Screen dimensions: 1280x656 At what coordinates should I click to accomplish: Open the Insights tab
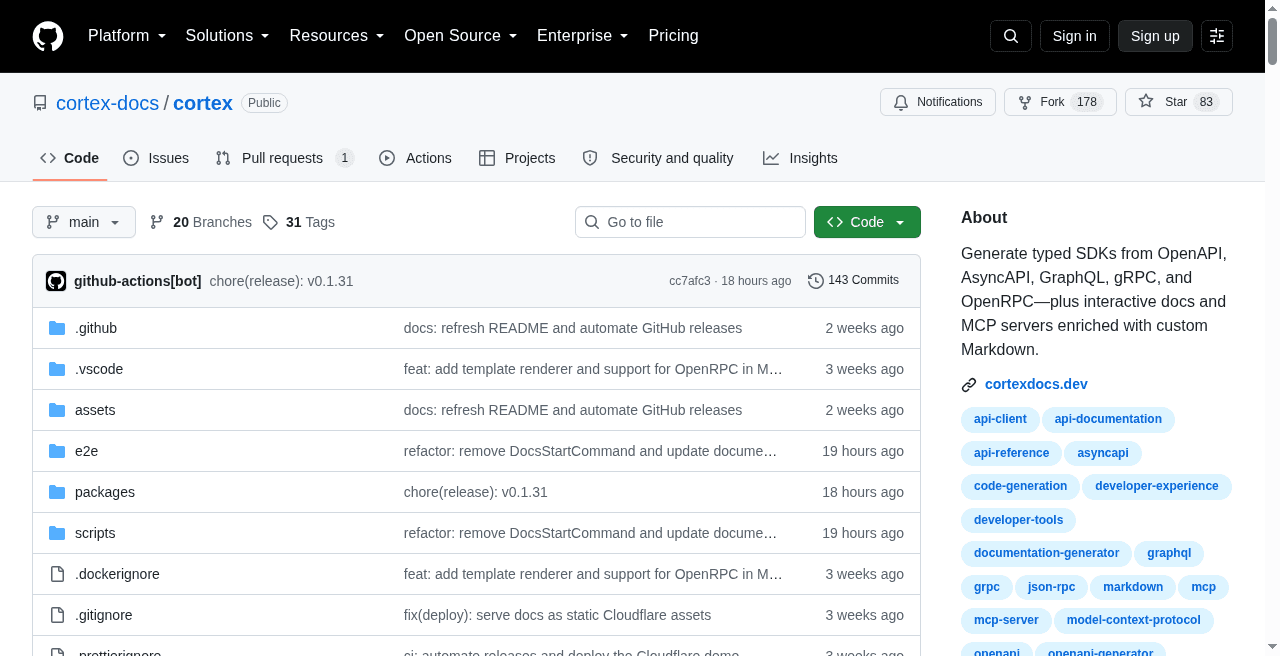pyautogui.click(x=800, y=158)
